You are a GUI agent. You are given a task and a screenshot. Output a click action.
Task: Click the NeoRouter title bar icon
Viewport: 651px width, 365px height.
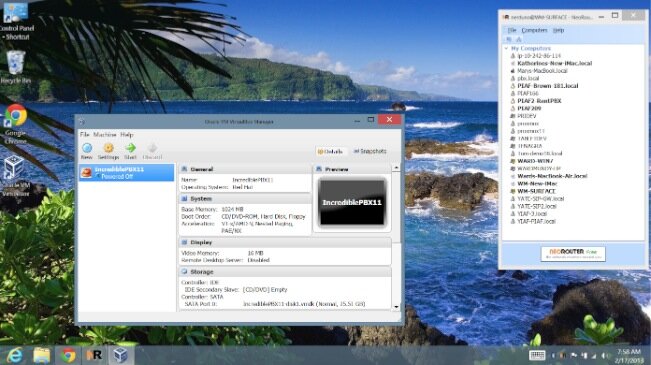click(506, 17)
